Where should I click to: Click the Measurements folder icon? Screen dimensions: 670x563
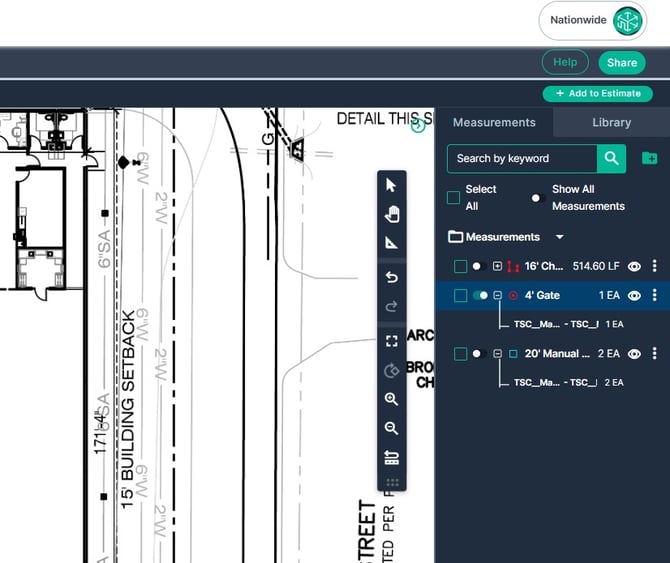click(x=455, y=236)
